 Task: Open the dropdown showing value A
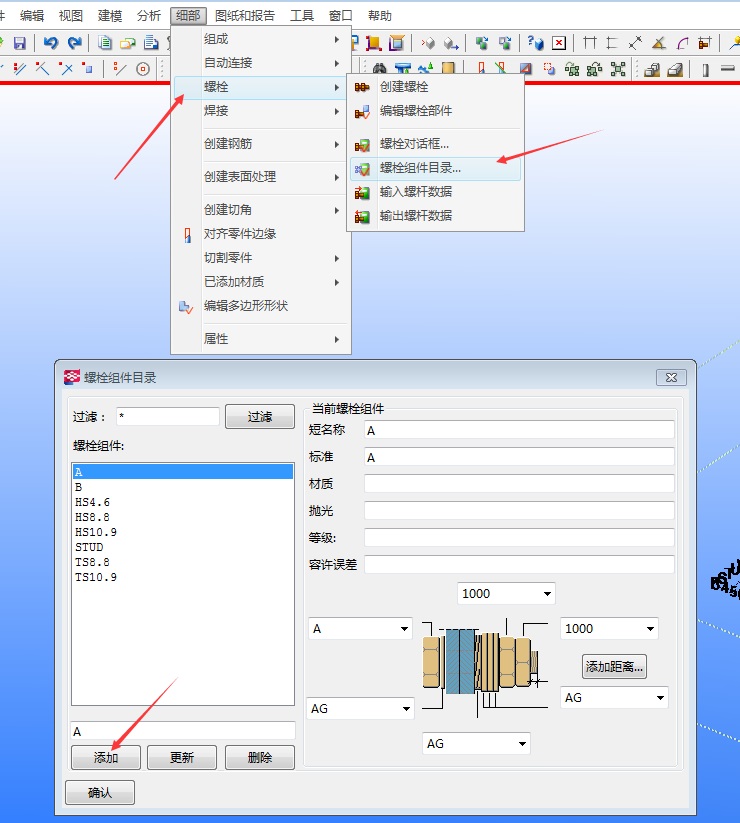coord(360,629)
